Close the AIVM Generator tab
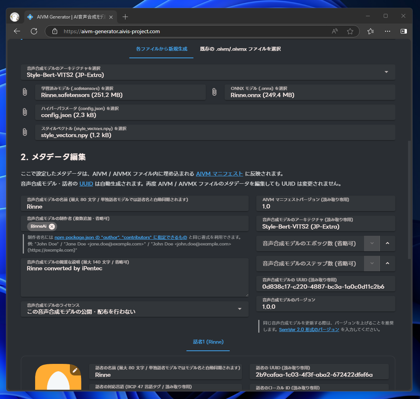Viewport: 420px width, 399px height. tap(111, 17)
